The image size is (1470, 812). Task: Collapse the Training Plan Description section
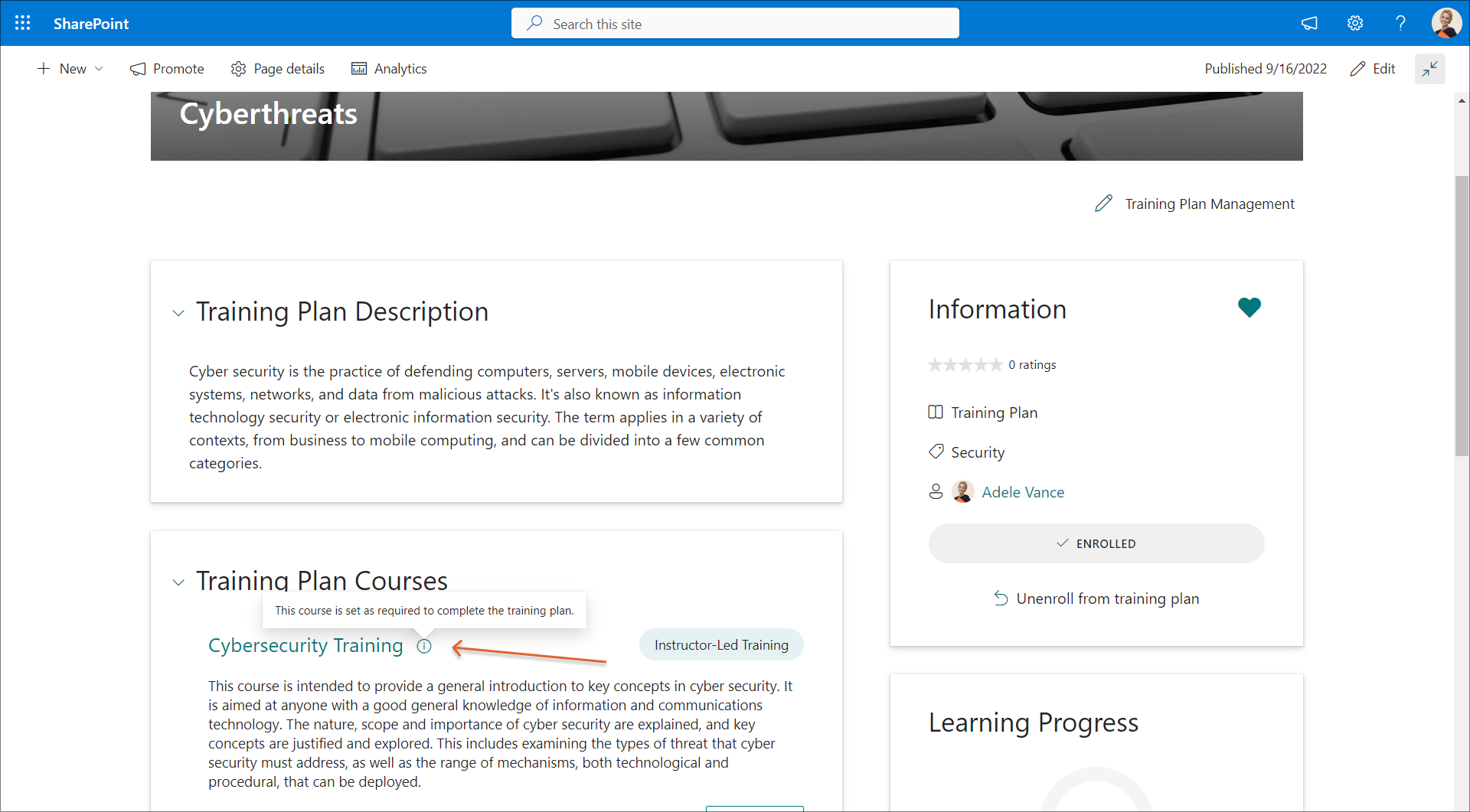click(178, 313)
